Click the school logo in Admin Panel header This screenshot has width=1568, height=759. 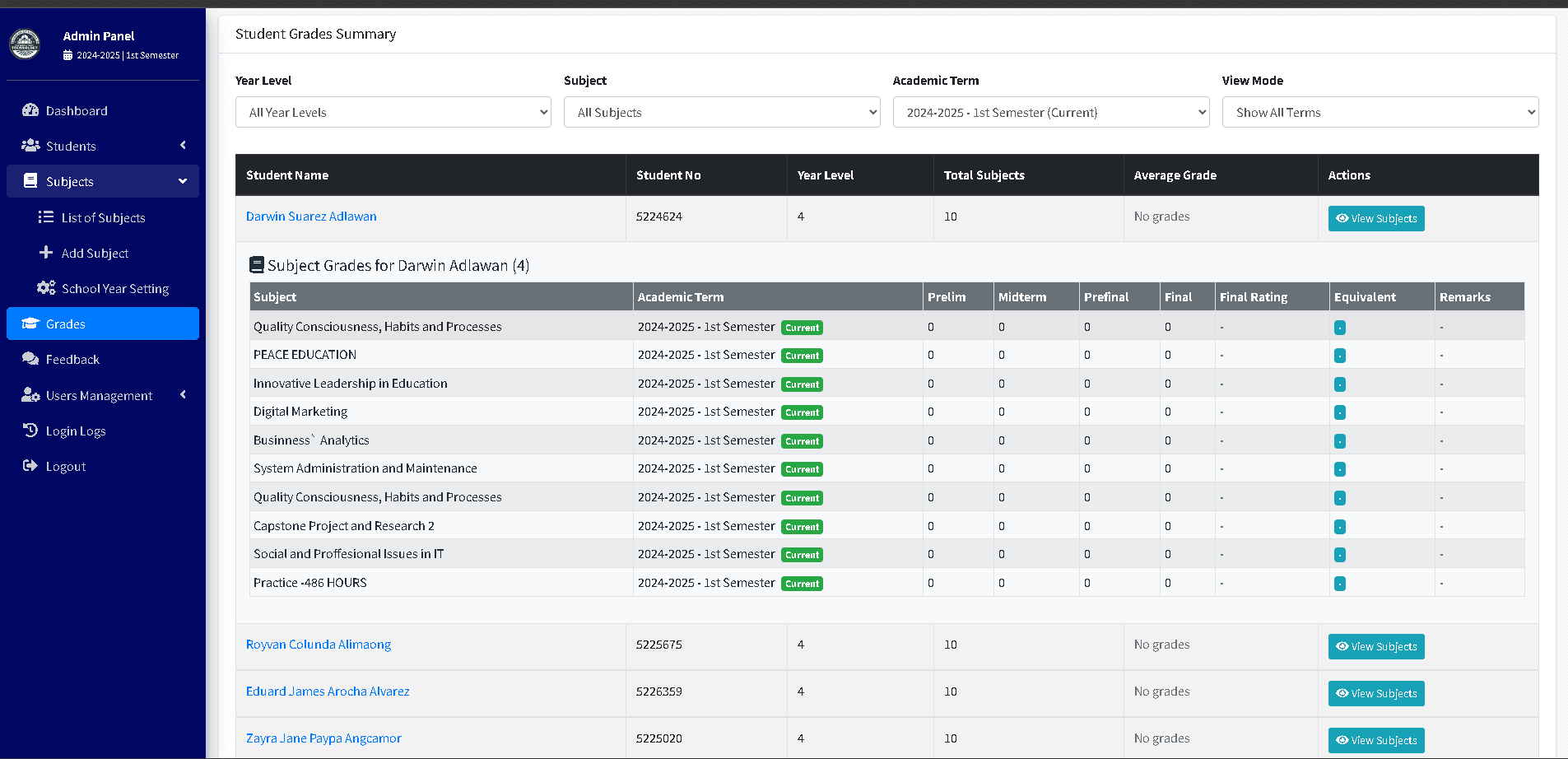tap(25, 44)
